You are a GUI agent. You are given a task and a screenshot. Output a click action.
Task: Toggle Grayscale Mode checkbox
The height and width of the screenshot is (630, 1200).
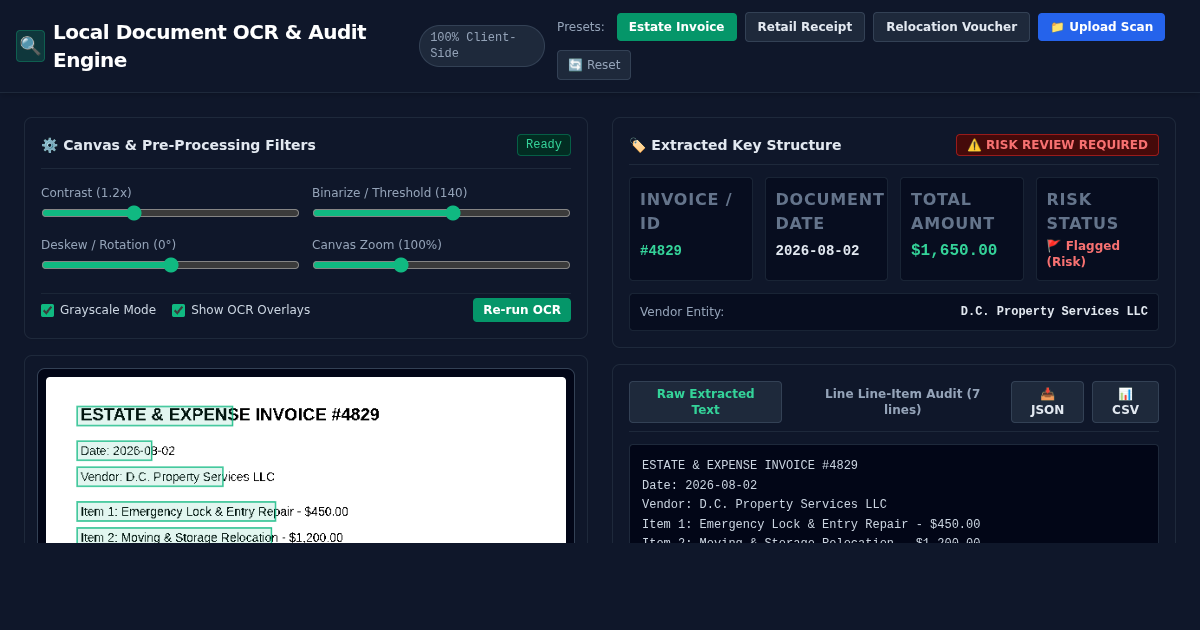click(x=47, y=310)
